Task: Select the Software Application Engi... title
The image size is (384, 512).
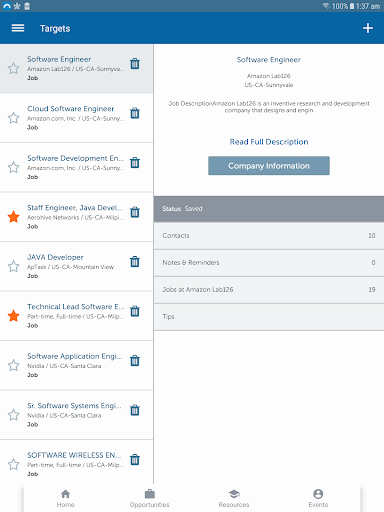Action: (x=75, y=356)
